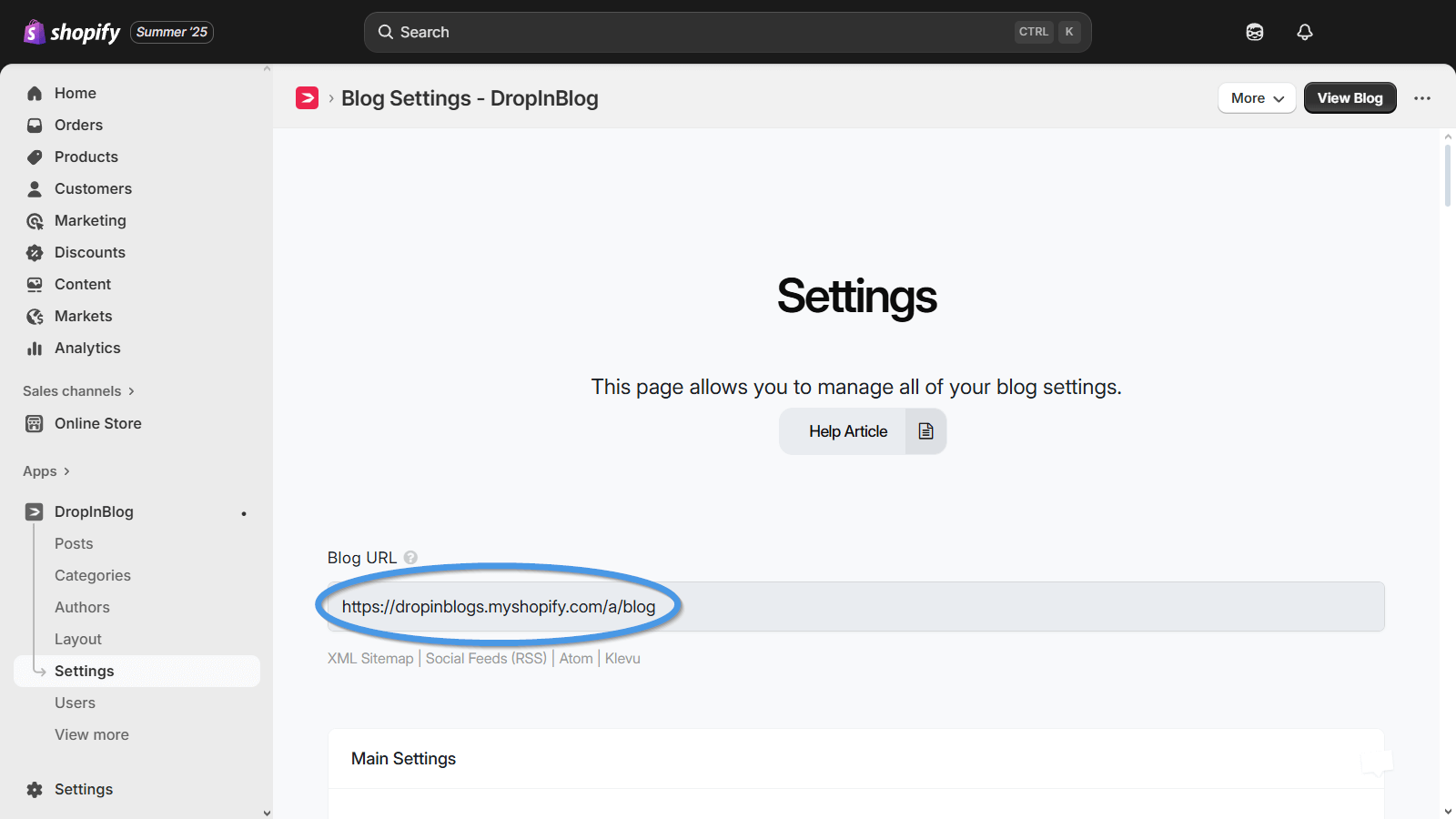Viewport: 1456px width, 819px height.
Task: Click the Orders inbox icon
Action: coord(35,125)
